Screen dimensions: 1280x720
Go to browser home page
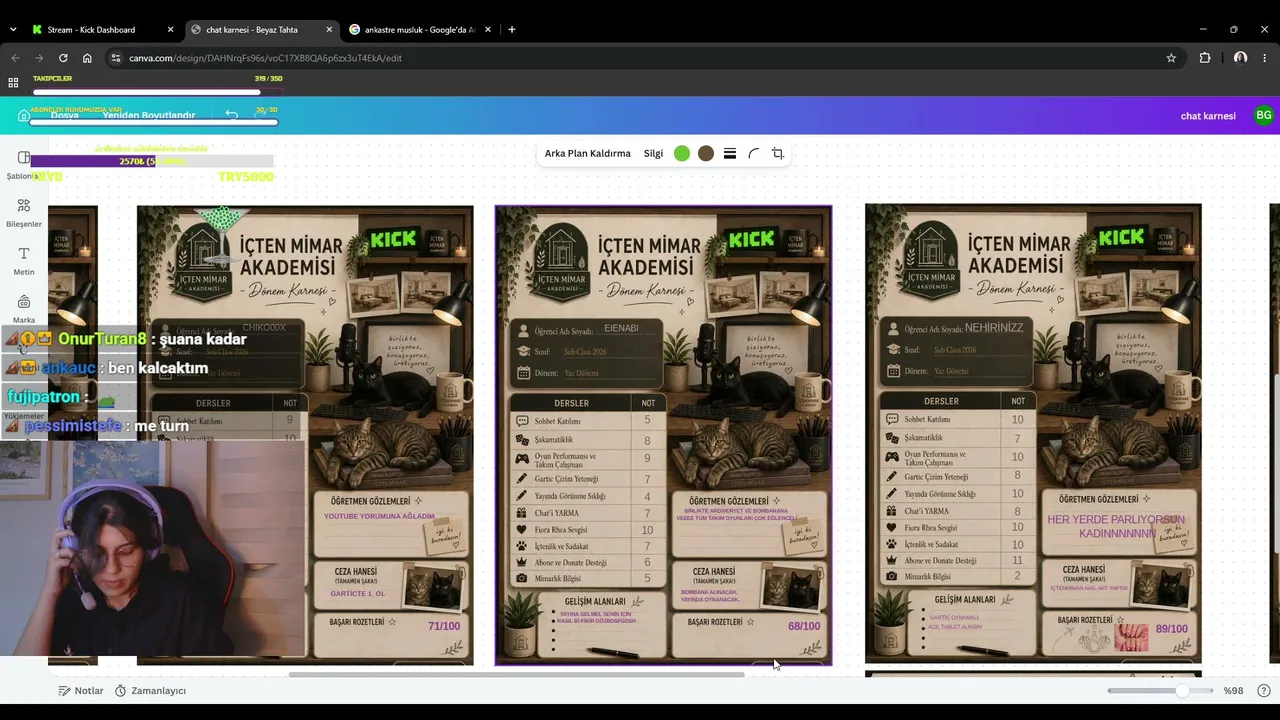[x=87, y=58]
